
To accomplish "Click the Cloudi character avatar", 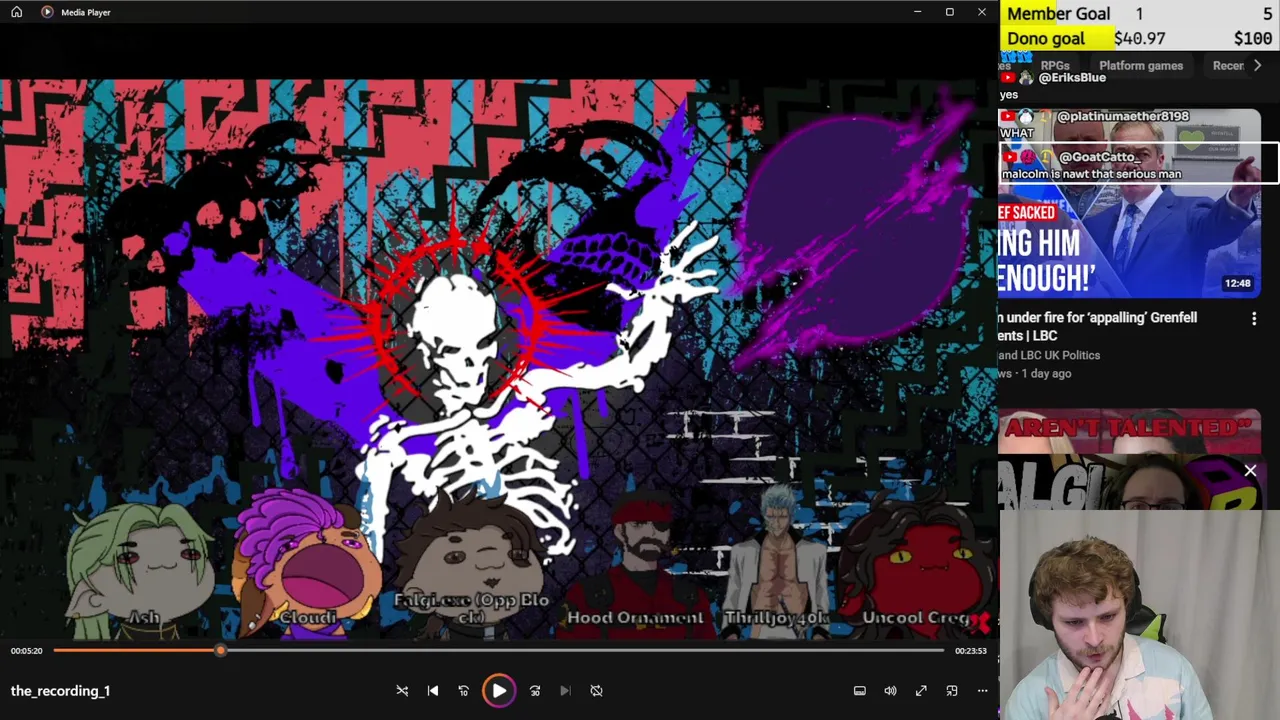I will [307, 565].
